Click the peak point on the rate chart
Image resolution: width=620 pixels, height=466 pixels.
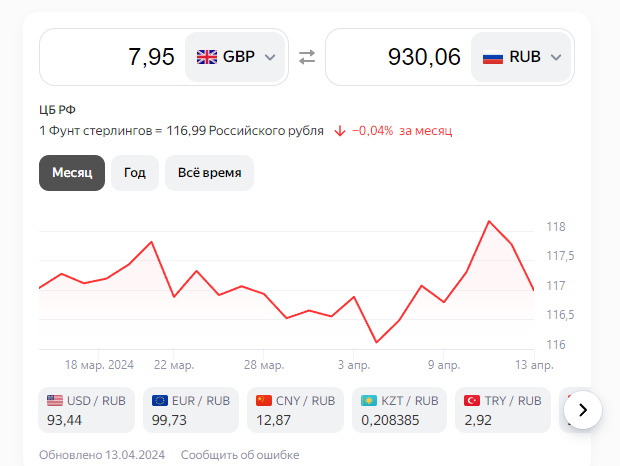[x=489, y=221]
